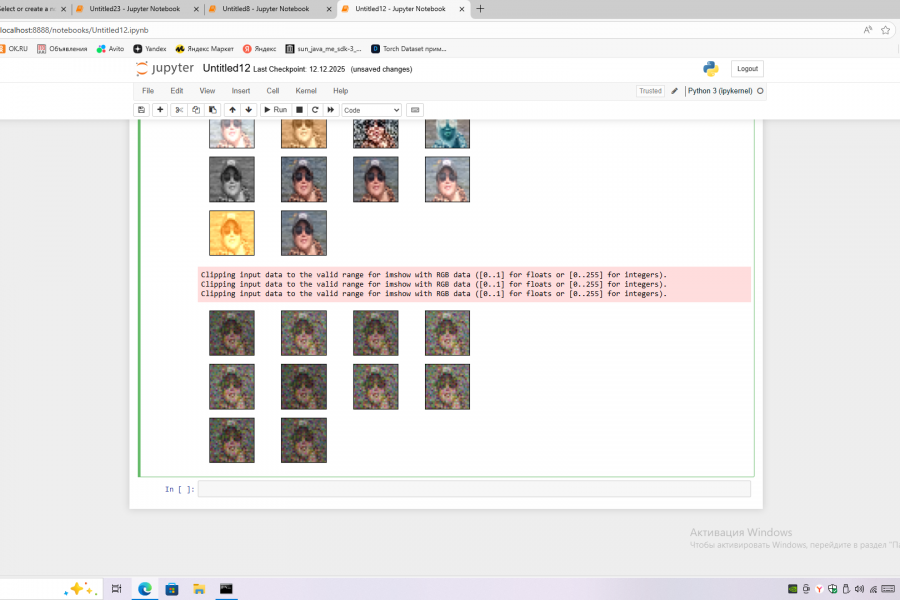The width and height of the screenshot is (900, 600).
Task: Restart kernel and run all cells icon
Action: click(x=331, y=110)
